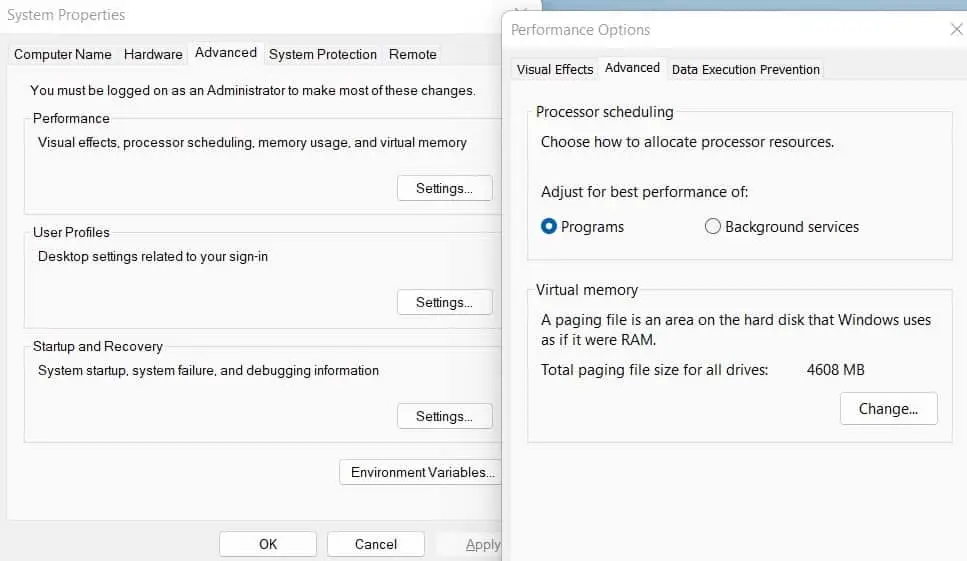Cancel the System Properties dialog
The width and height of the screenshot is (967, 561).
point(375,544)
